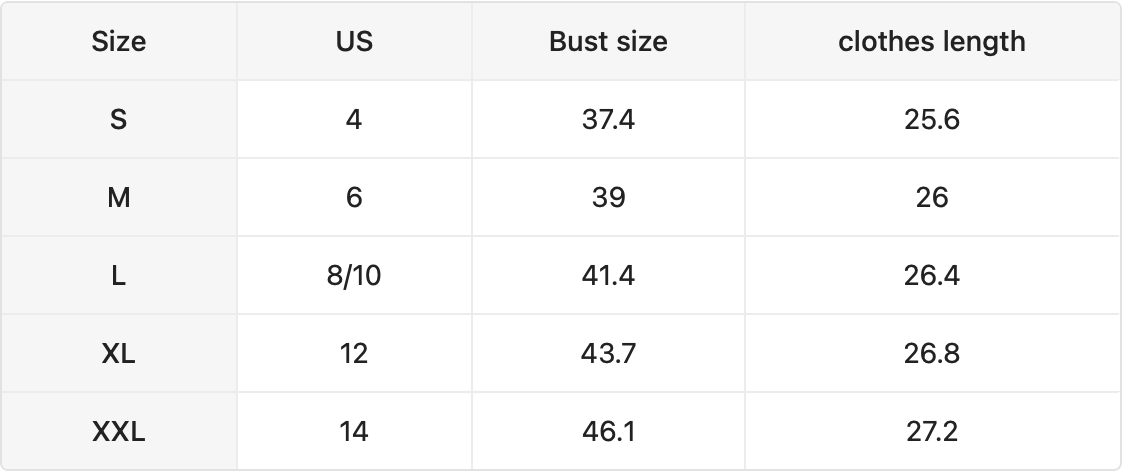Image resolution: width=1146 pixels, height=476 pixels.
Task: Select the XXL size row label
Action: point(119,431)
